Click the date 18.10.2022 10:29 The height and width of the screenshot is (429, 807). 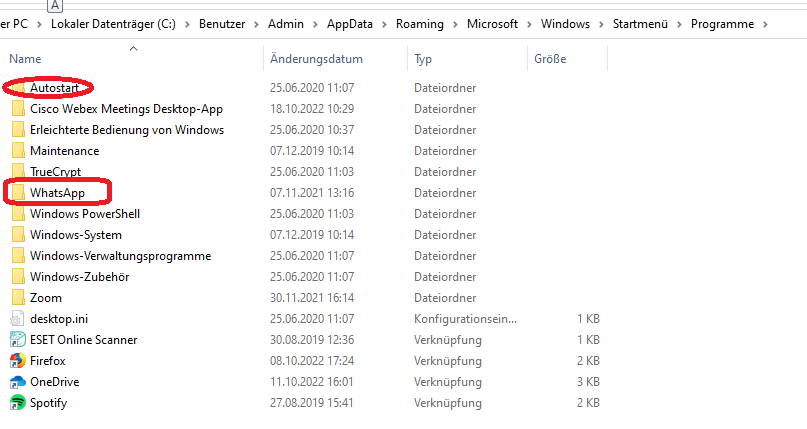tap(312, 109)
